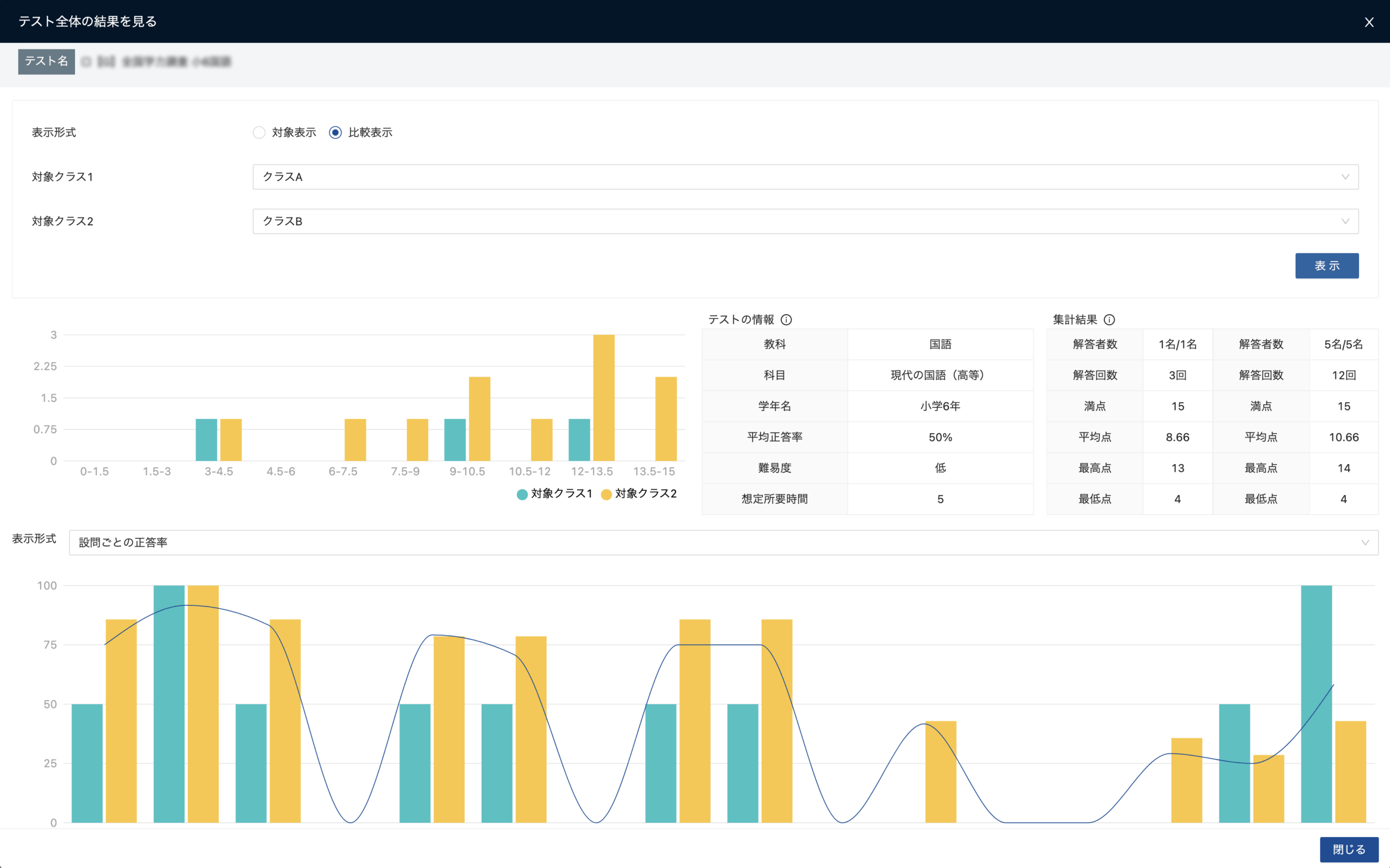Select 比較表示 radio button
1390x868 pixels.
[x=336, y=132]
